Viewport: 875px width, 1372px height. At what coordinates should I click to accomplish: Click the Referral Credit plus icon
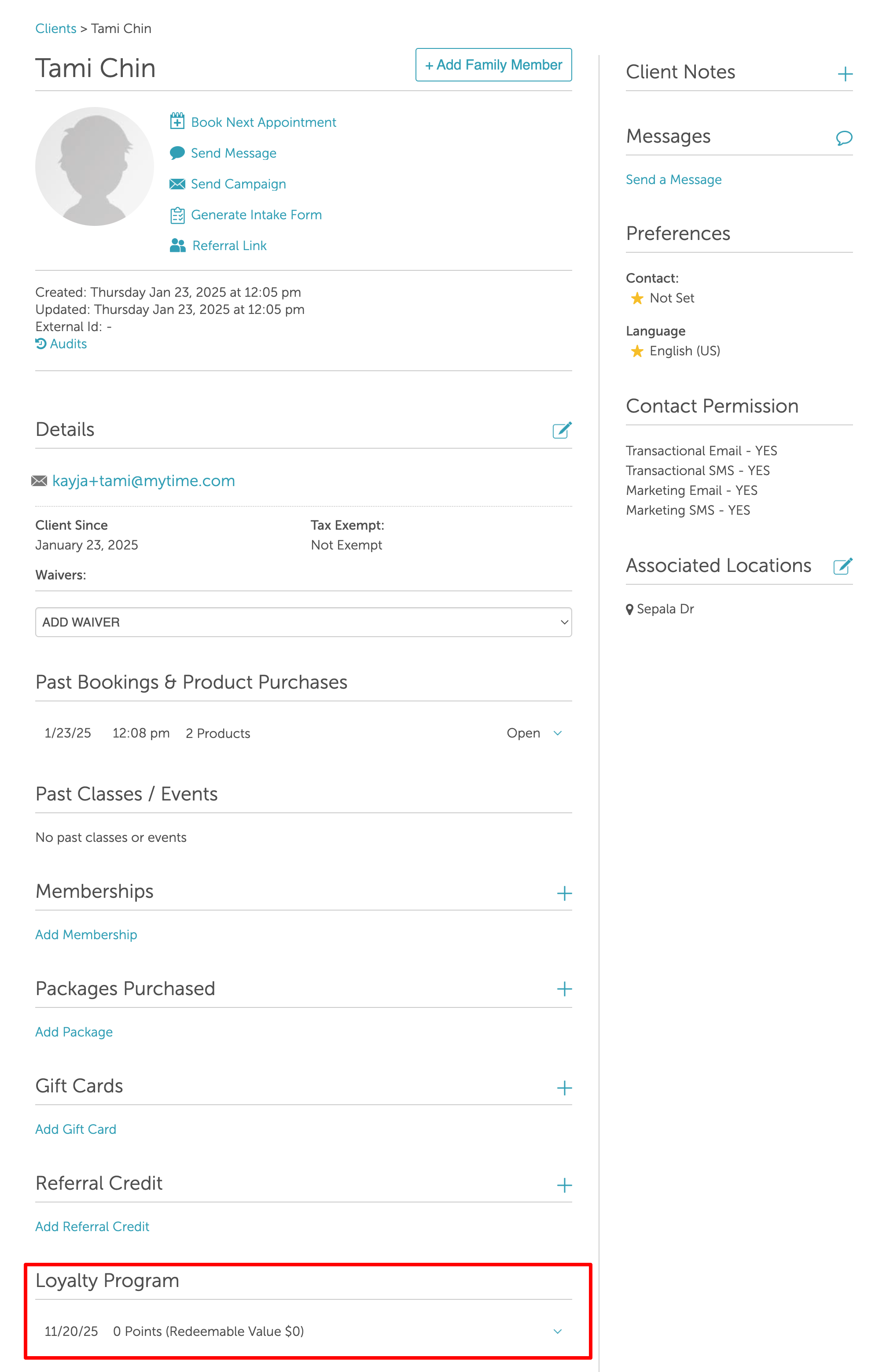point(564,1185)
